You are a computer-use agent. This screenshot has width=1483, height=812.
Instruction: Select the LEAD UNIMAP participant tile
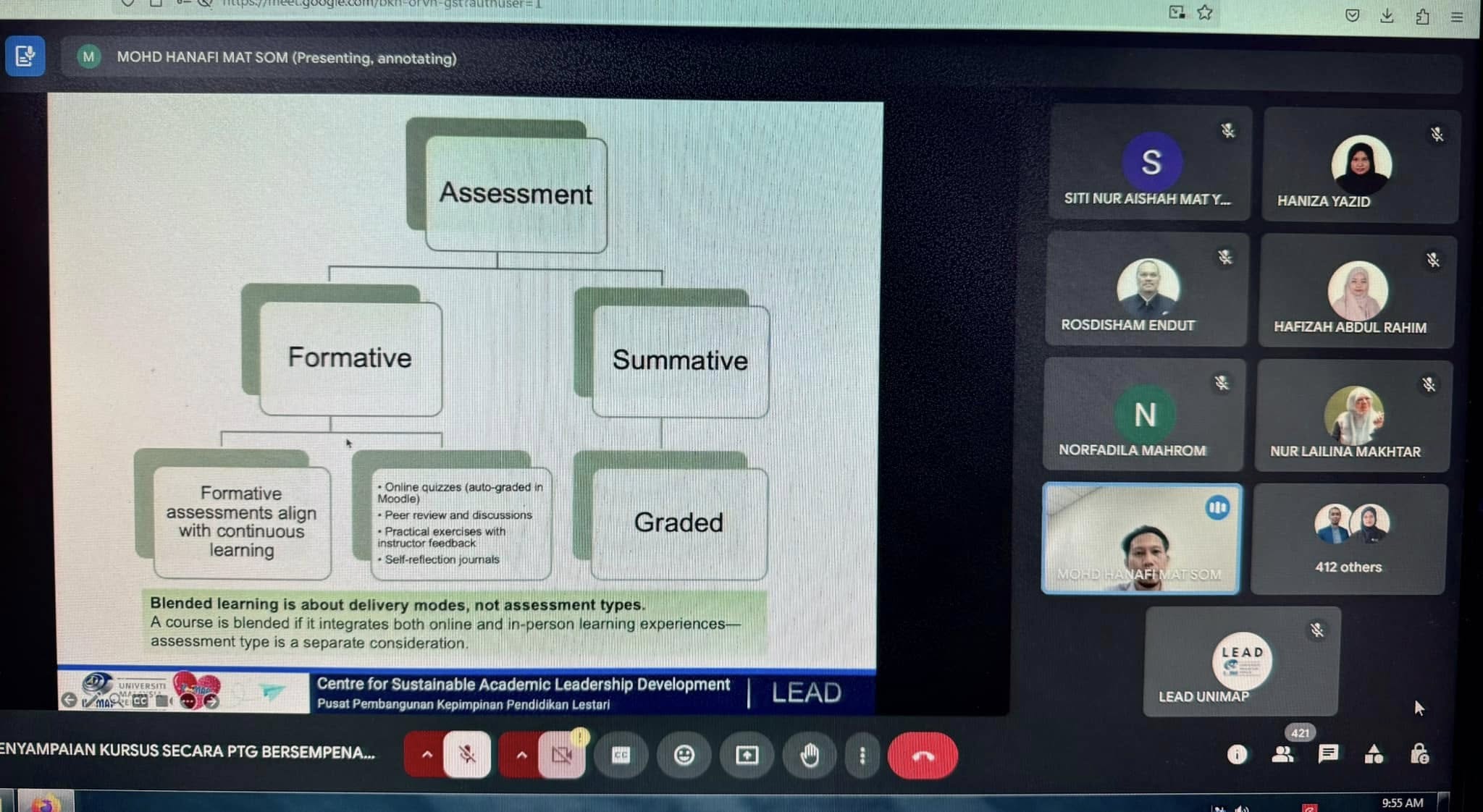1241,661
